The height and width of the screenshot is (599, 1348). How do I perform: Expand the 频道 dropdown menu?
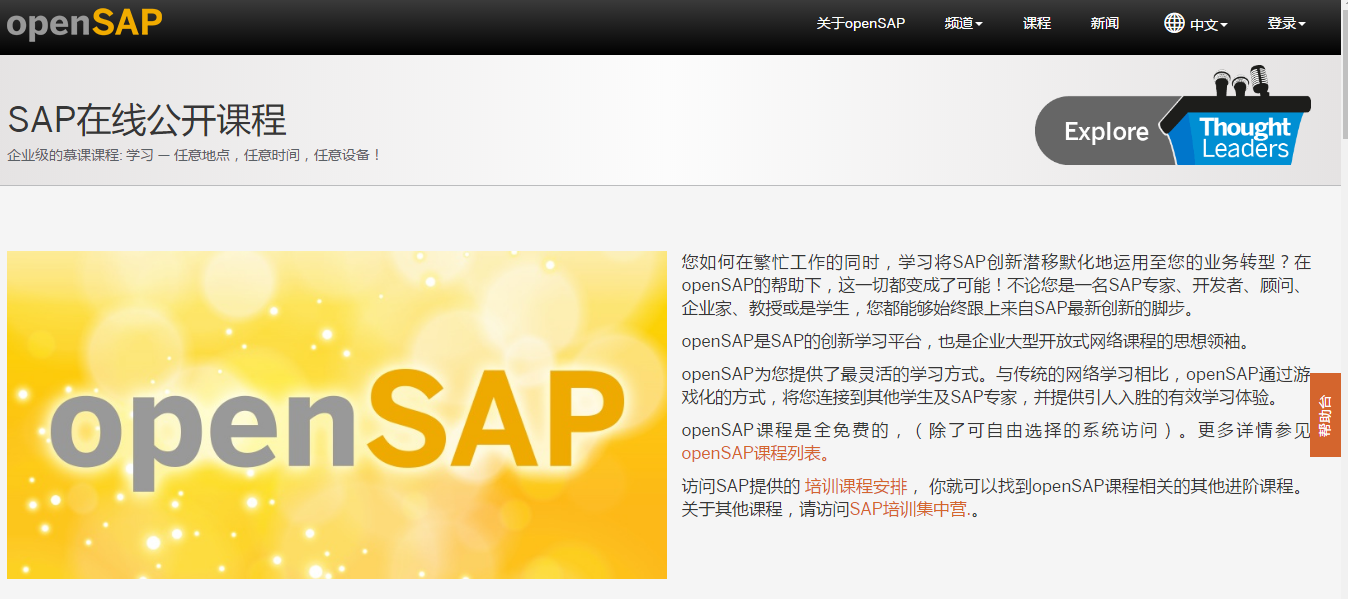click(x=963, y=24)
